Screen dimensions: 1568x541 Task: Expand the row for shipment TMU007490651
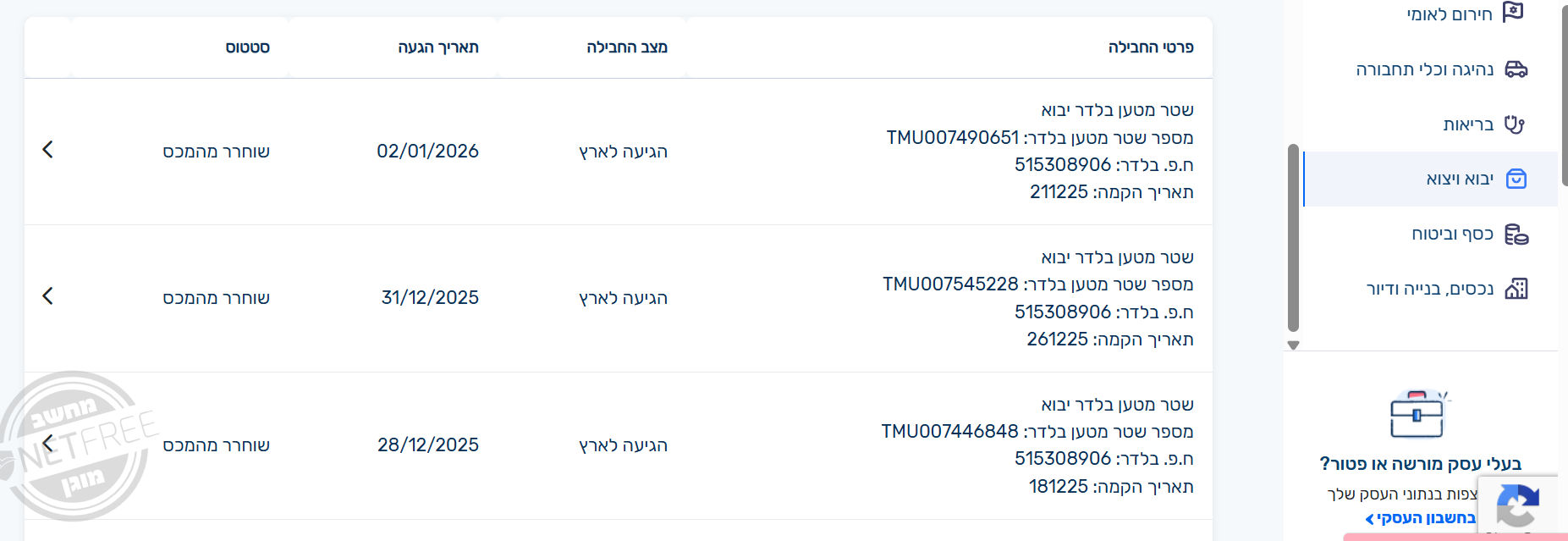click(47, 150)
